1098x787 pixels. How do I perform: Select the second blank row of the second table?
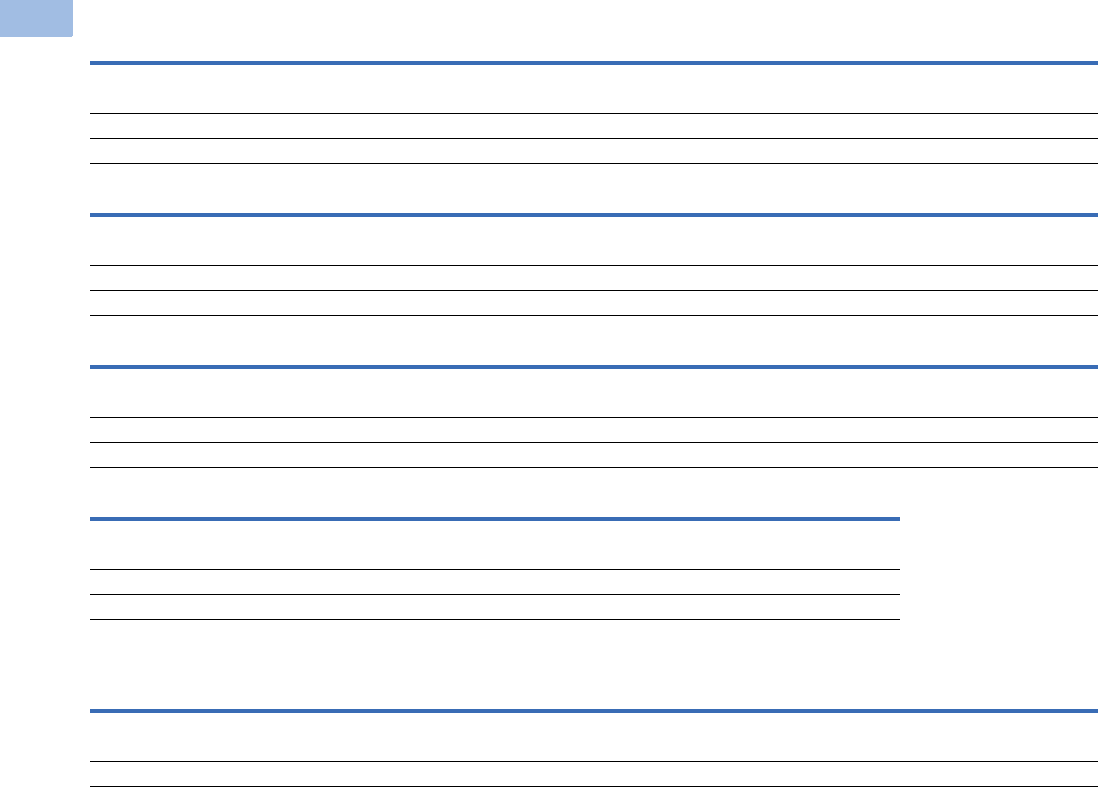594,303
